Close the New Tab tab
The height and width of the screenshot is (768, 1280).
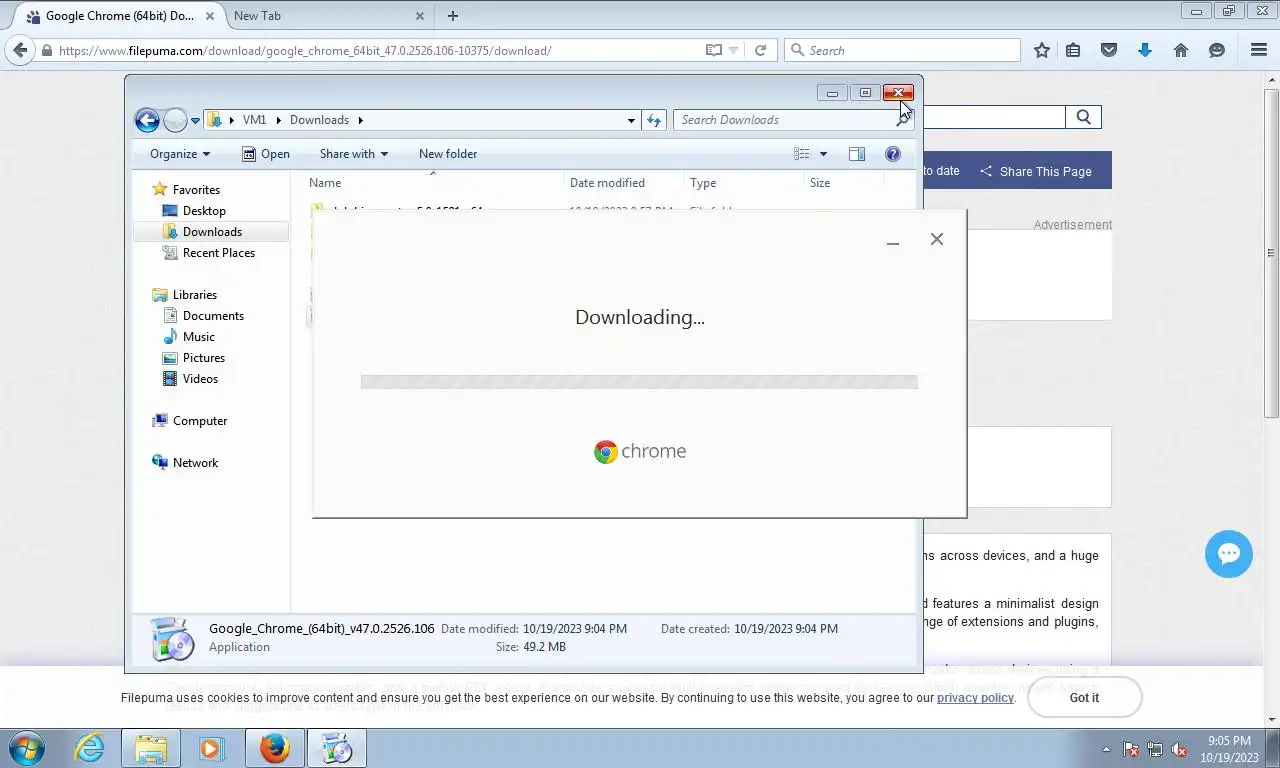[420, 16]
